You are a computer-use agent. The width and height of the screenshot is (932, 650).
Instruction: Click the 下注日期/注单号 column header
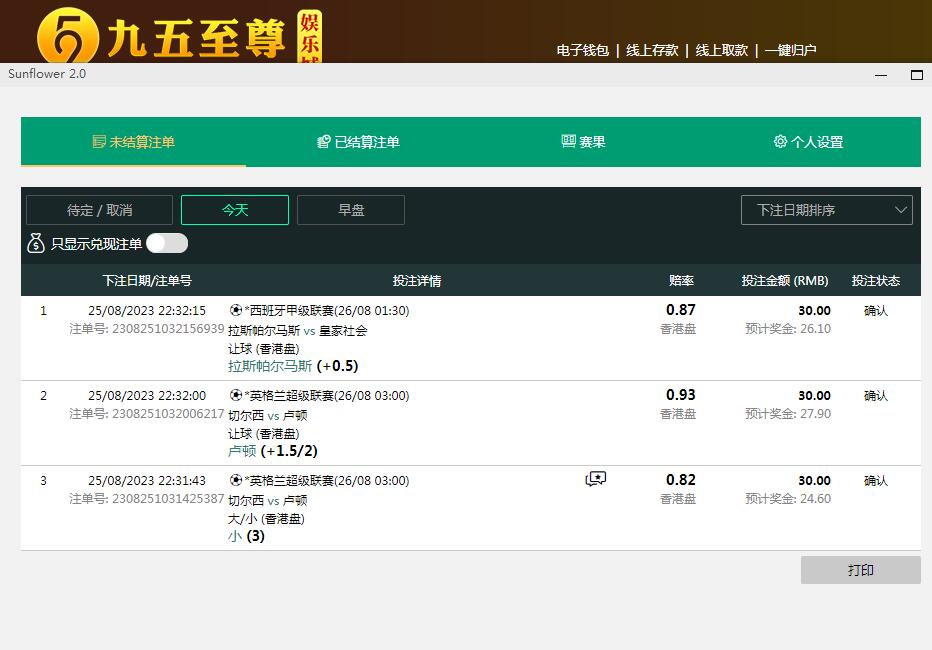(x=147, y=280)
